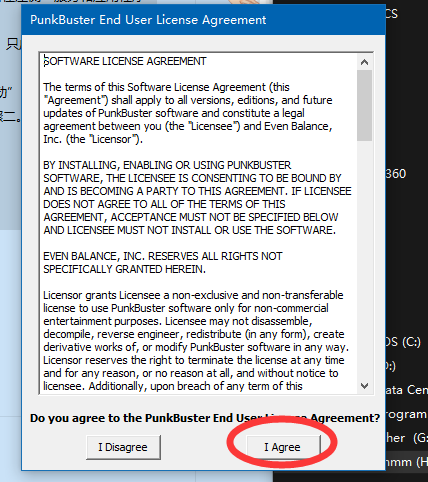The width and height of the screenshot is (428, 482).
Task: Click the I Agree button
Action: 283,447
